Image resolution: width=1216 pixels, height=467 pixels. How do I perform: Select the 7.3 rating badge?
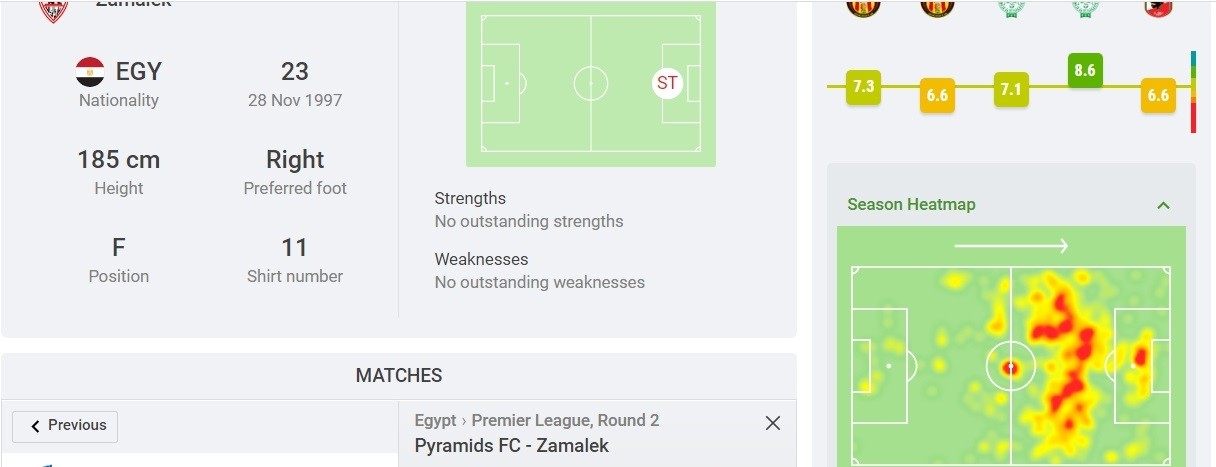[x=863, y=87]
